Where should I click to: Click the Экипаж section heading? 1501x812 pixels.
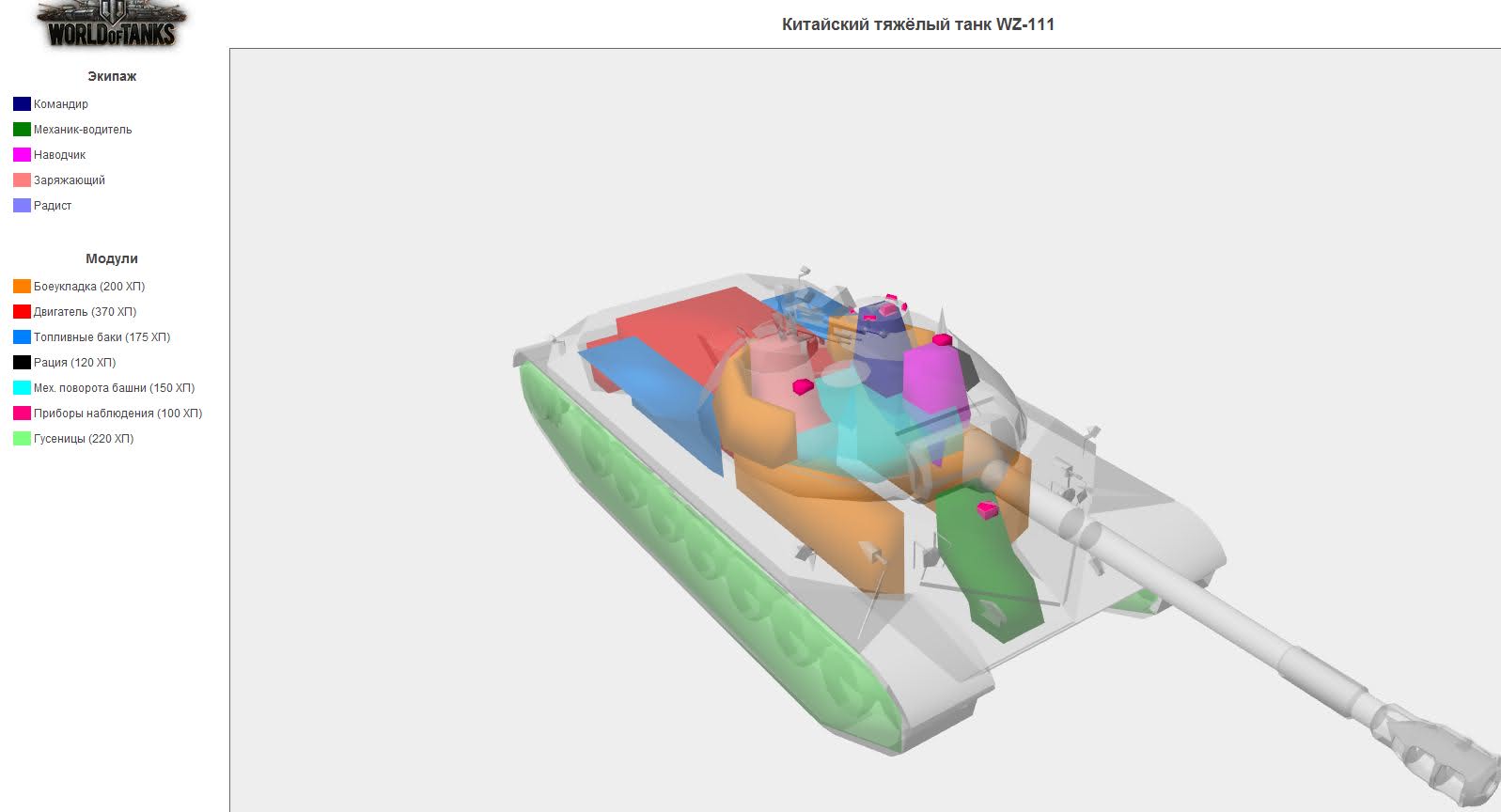[112, 76]
